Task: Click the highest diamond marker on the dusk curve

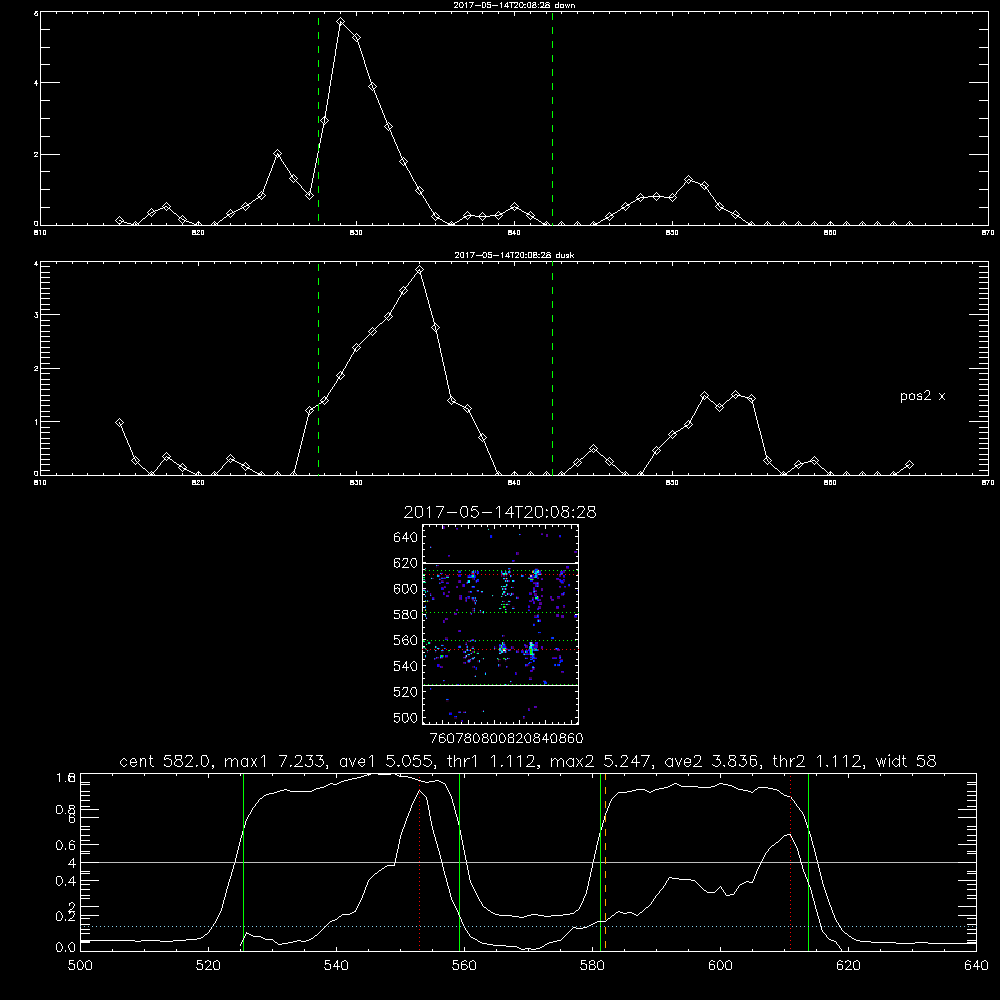Action: tap(419, 270)
